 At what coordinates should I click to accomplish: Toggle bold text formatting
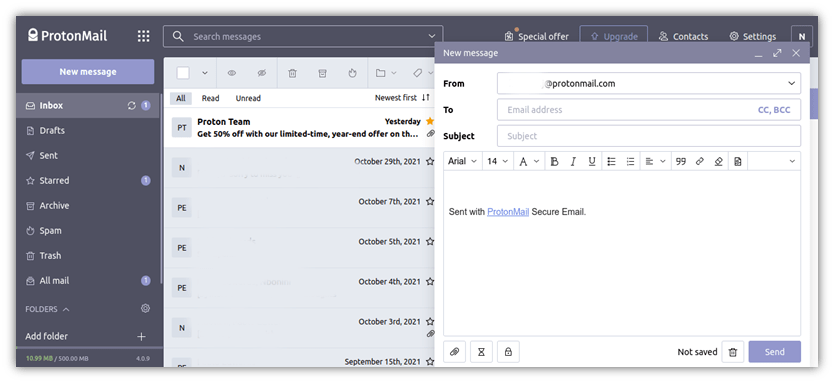pos(554,161)
